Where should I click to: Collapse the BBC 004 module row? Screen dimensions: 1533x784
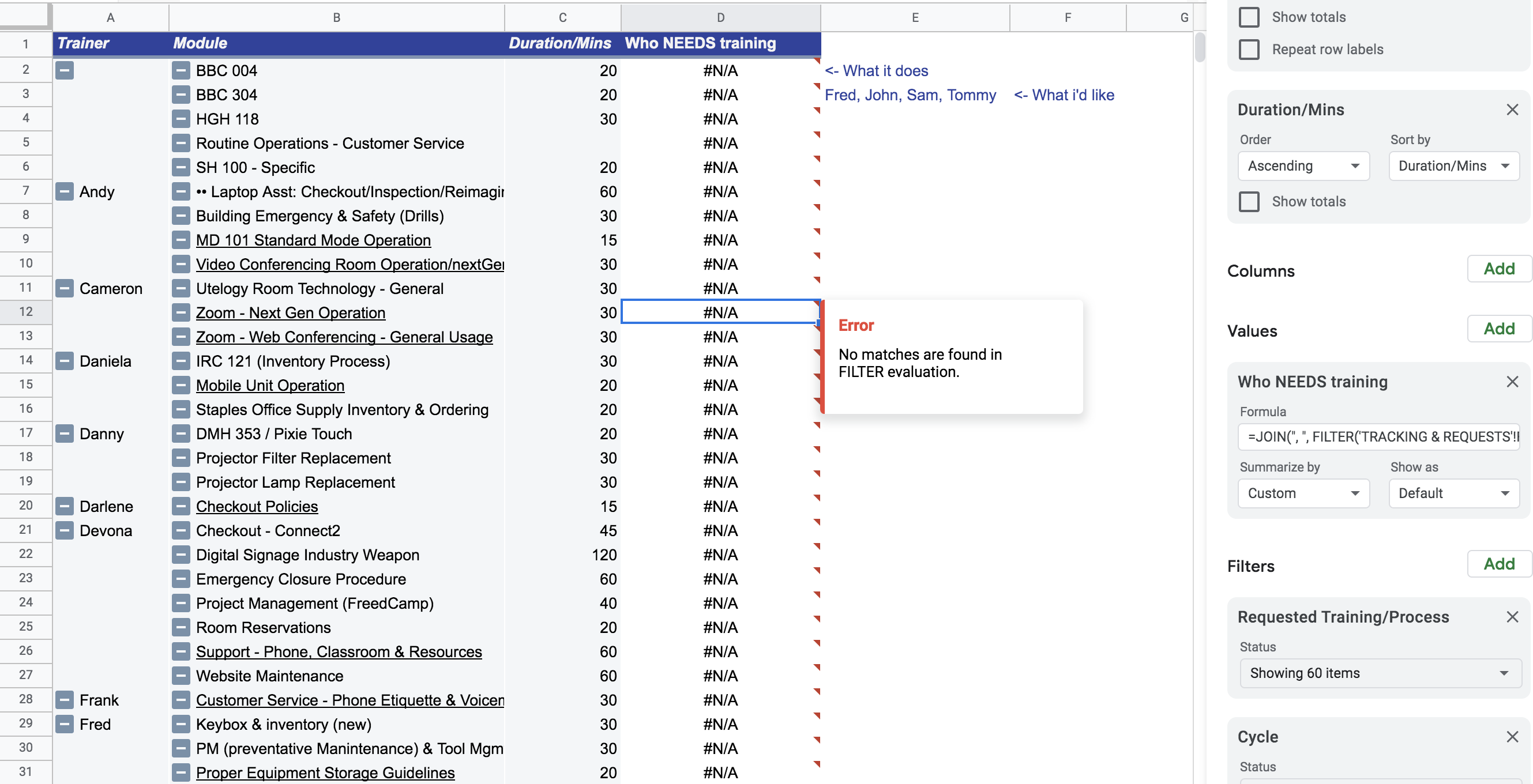(x=181, y=71)
